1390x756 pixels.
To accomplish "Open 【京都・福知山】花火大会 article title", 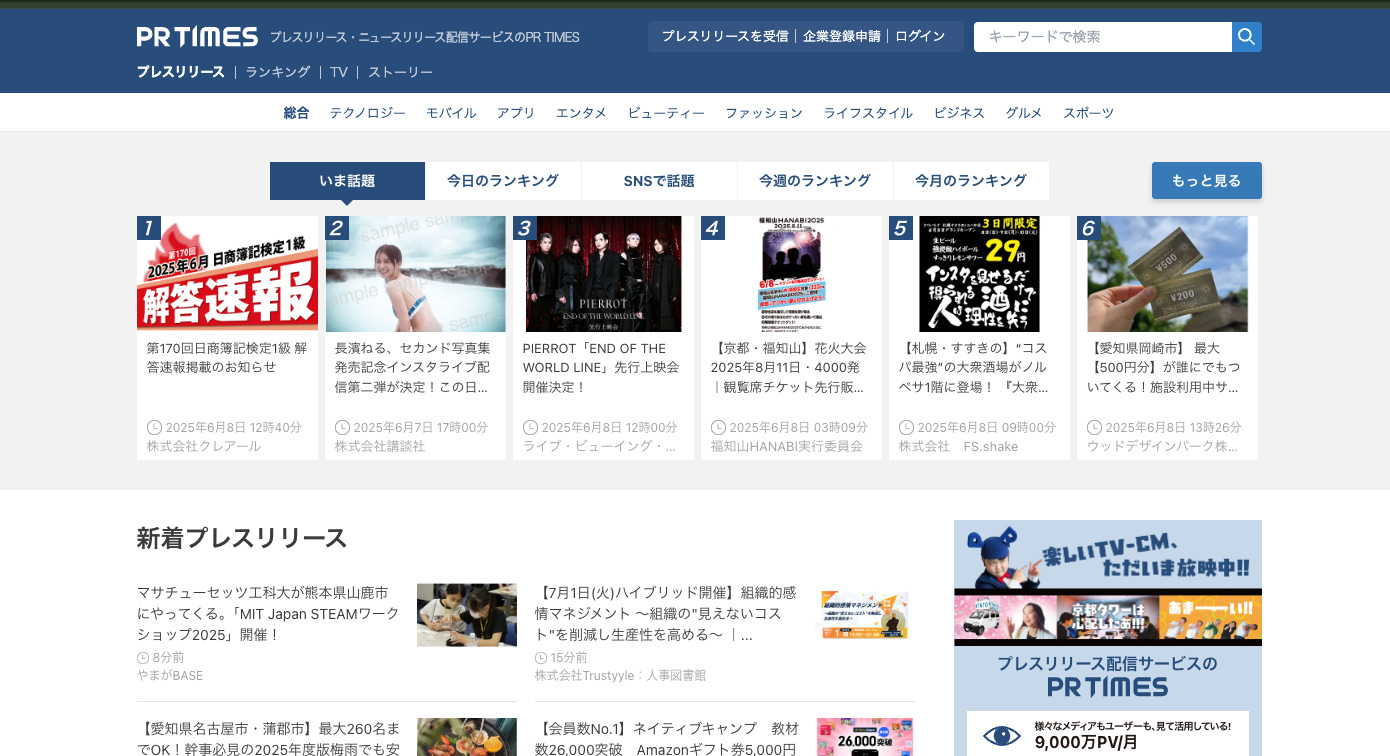I will tap(791, 367).
